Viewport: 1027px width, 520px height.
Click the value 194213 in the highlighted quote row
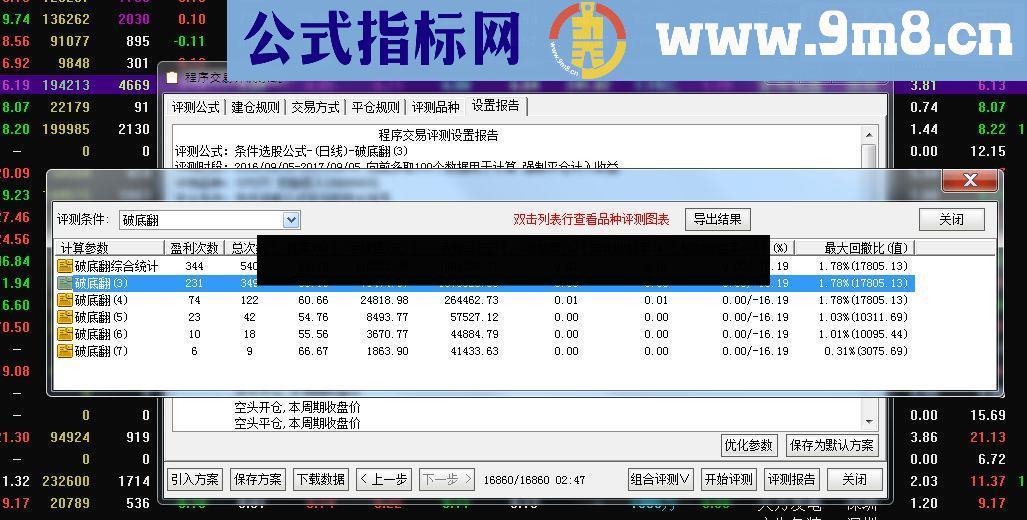click(x=65, y=85)
